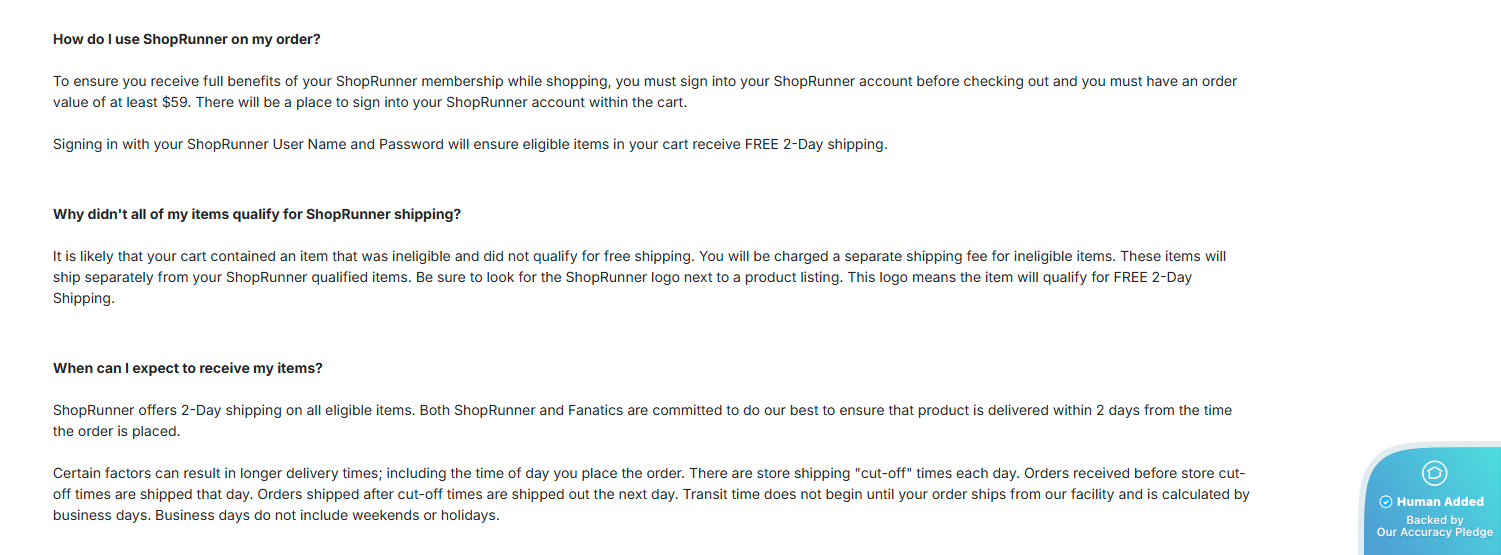Click the "Human Added" badge label
The width and height of the screenshot is (1501, 555).
click(1440, 502)
